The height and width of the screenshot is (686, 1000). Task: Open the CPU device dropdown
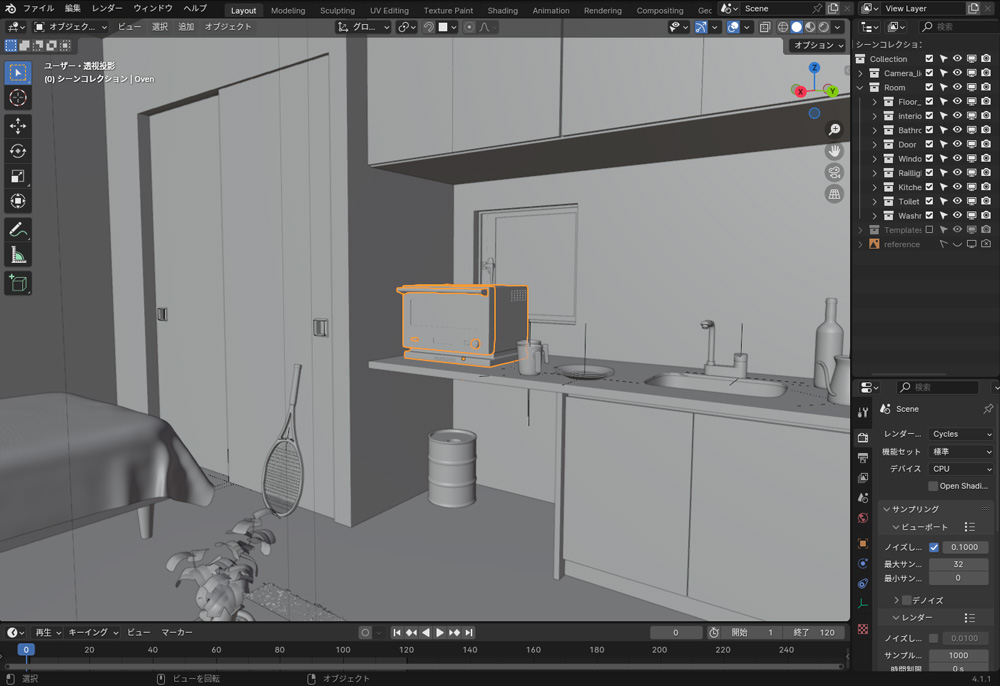961,468
